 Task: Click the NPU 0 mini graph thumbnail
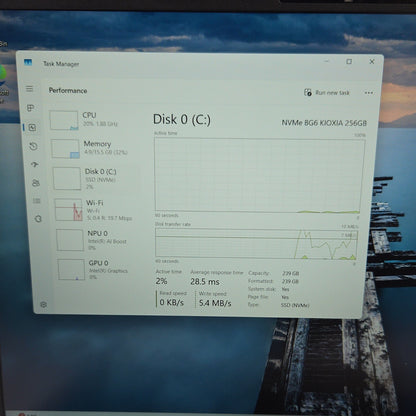point(70,240)
